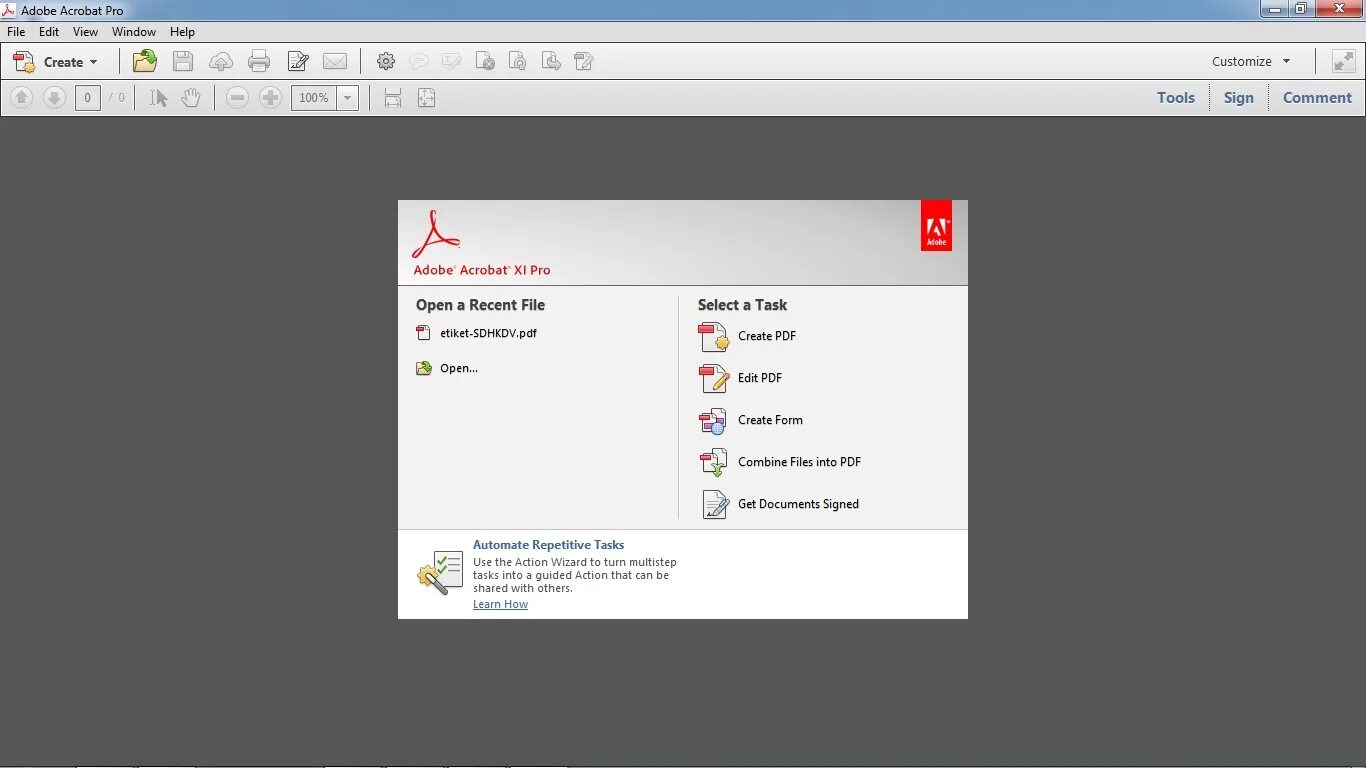Click the folder icon beside Open...
The width and height of the screenshot is (1366, 768).
424,368
